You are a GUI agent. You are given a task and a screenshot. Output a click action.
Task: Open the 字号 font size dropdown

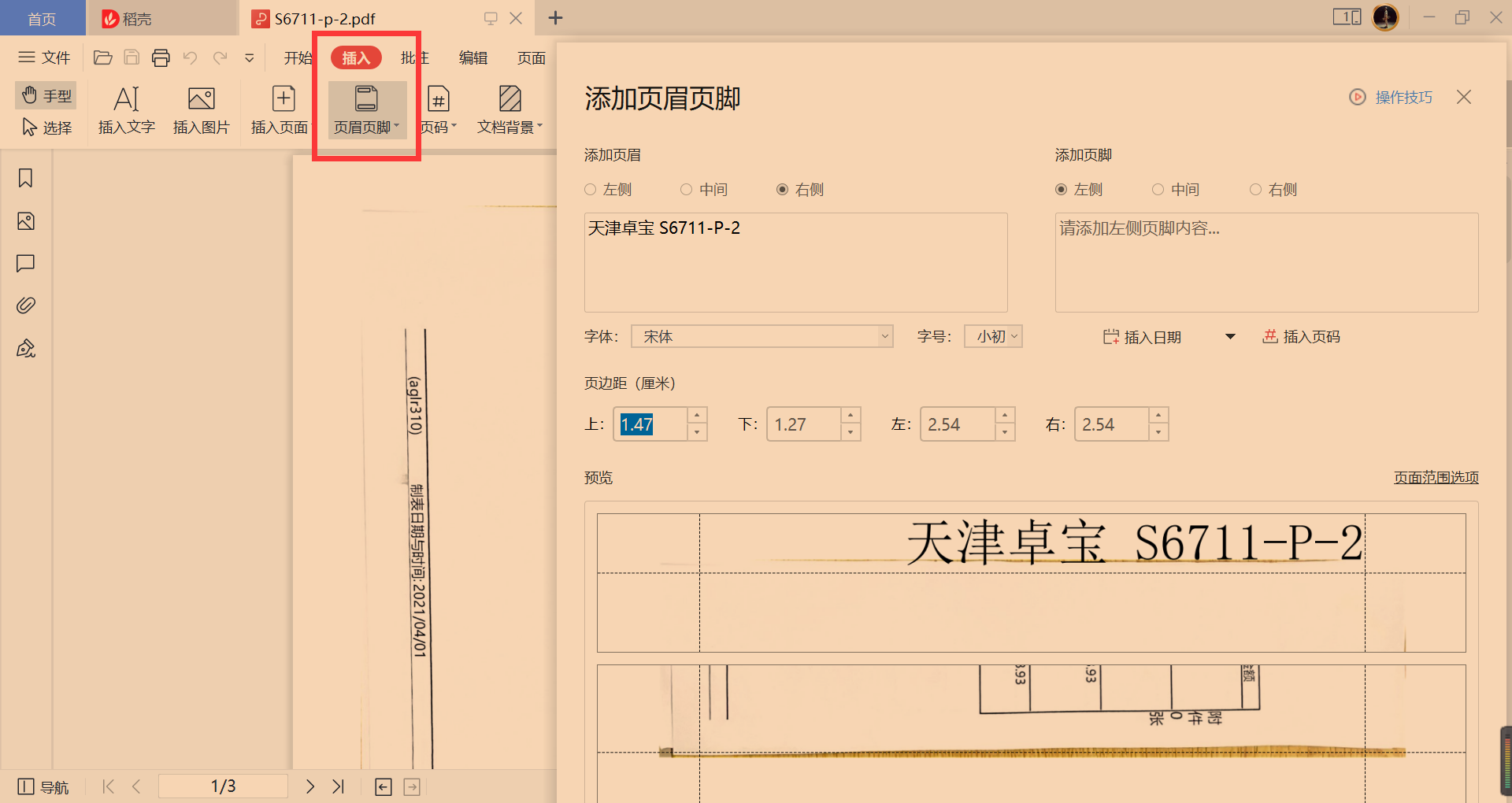[993, 337]
